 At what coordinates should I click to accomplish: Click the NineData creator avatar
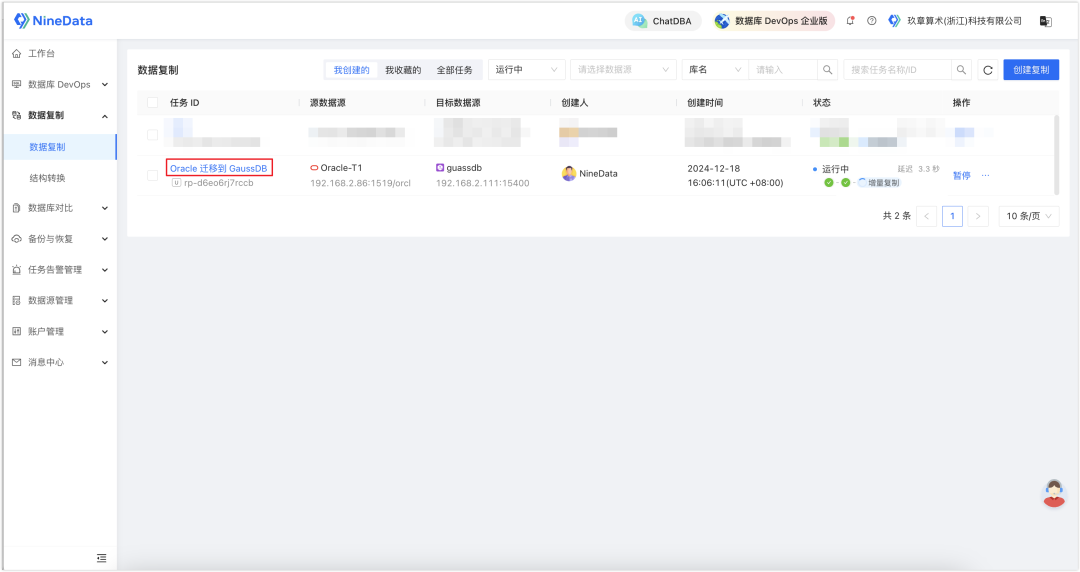point(569,174)
